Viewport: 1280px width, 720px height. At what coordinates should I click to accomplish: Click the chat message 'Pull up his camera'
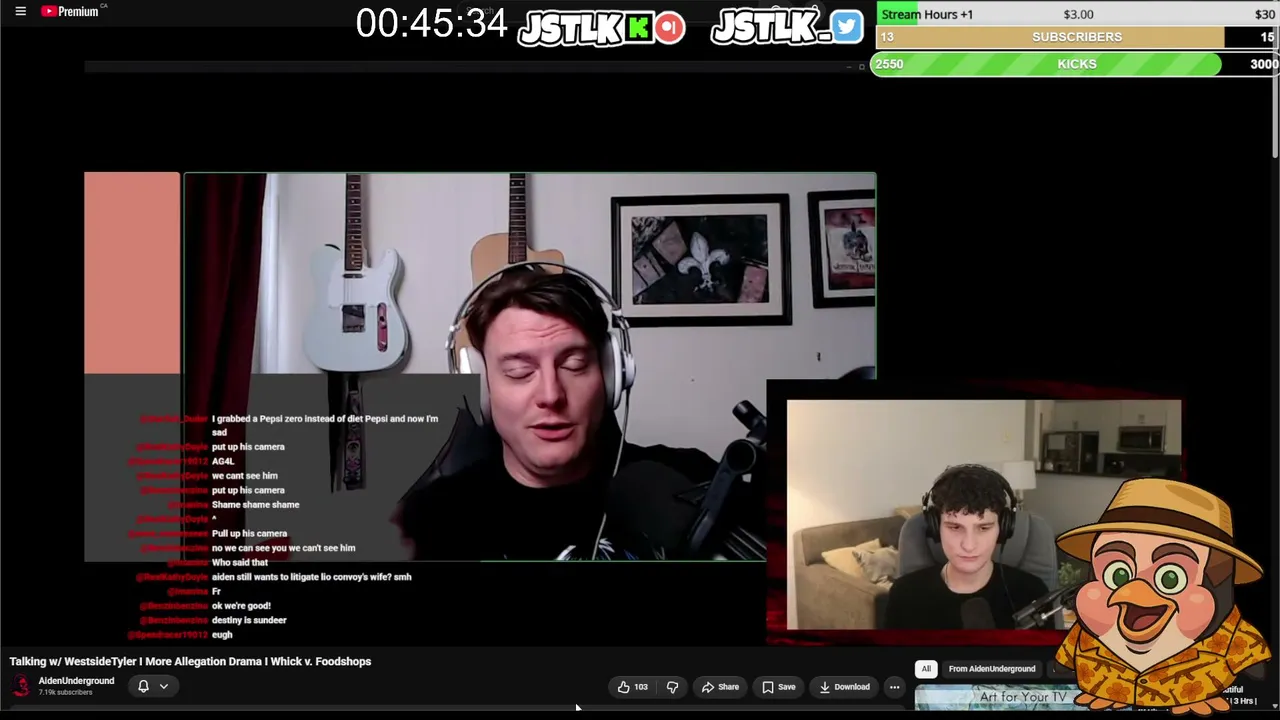(x=249, y=534)
